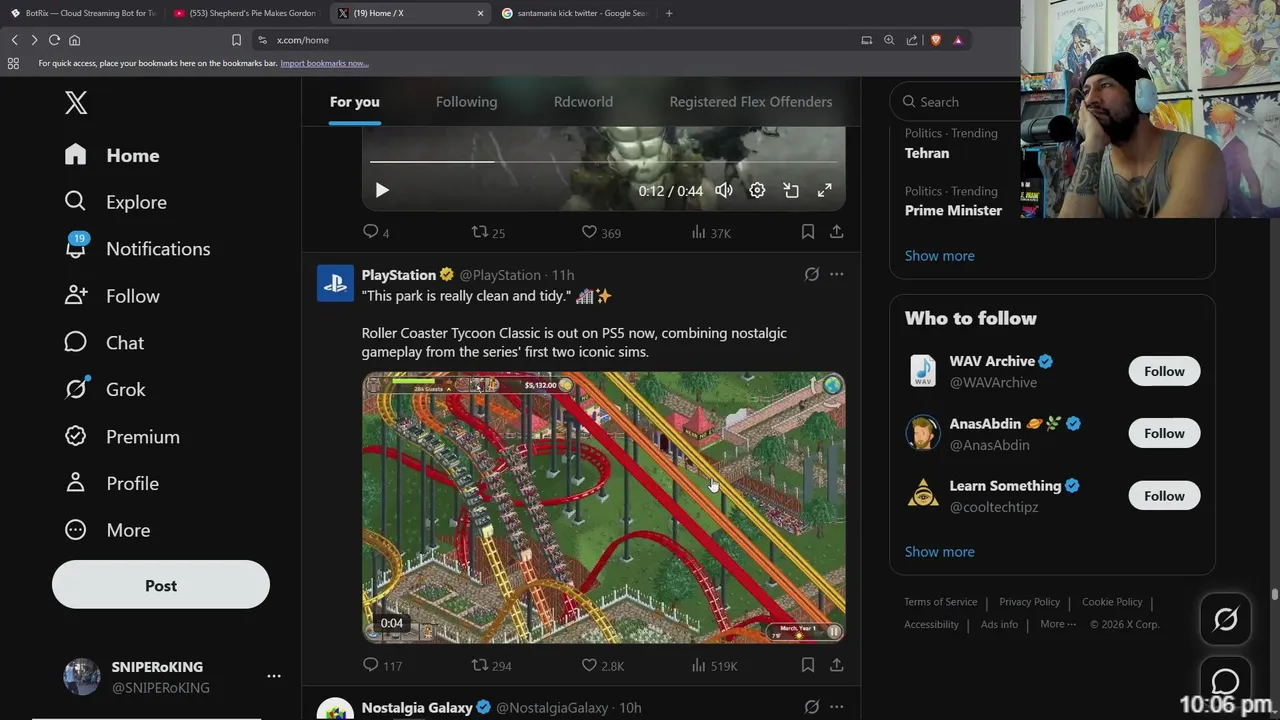Viewport: 1280px width, 720px height.
Task: Reply to PlayStation post with 117 replies
Action: [x=382, y=665]
